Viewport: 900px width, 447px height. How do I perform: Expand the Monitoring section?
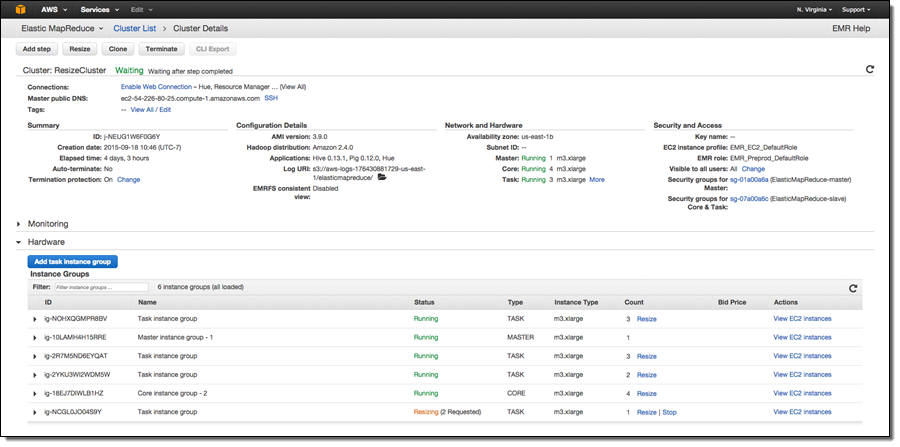point(19,224)
